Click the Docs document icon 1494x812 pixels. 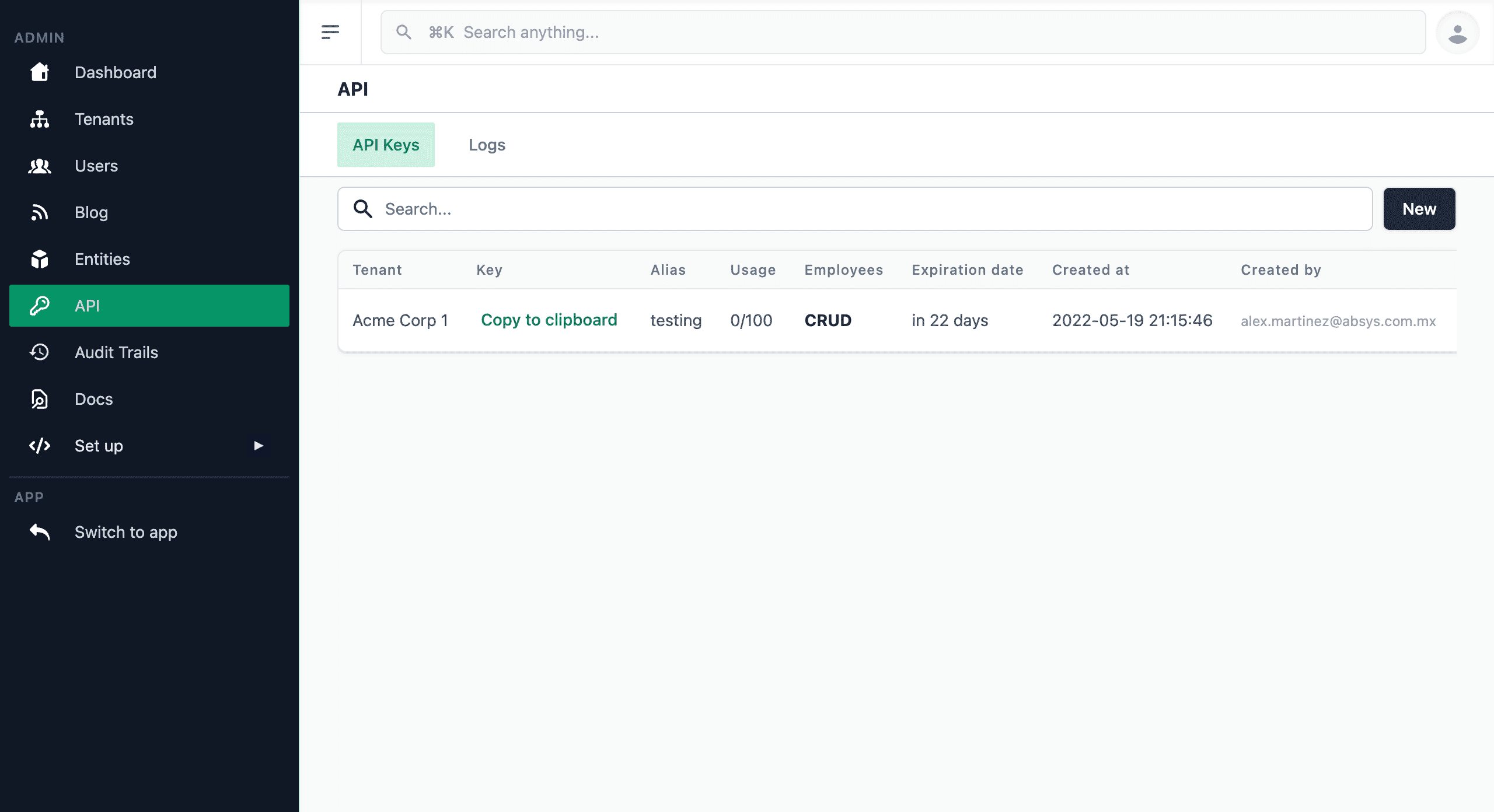coord(40,399)
